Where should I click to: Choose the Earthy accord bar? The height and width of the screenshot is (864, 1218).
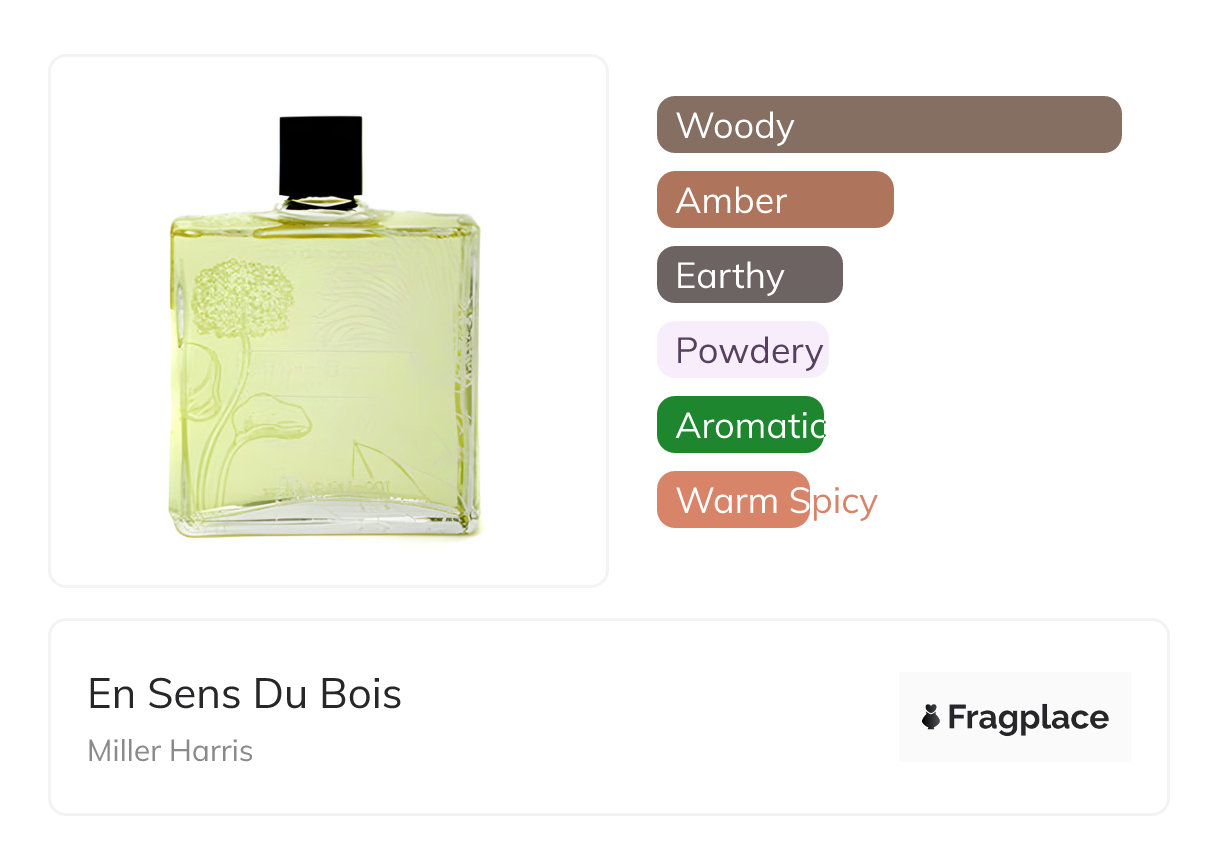[750, 275]
